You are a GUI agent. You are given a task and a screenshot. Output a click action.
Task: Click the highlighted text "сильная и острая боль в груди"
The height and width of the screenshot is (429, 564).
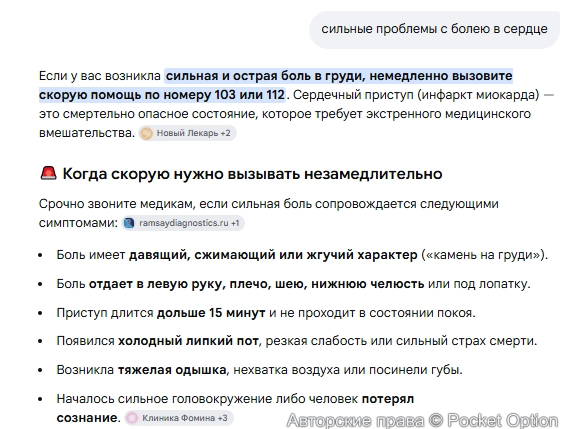click(264, 76)
